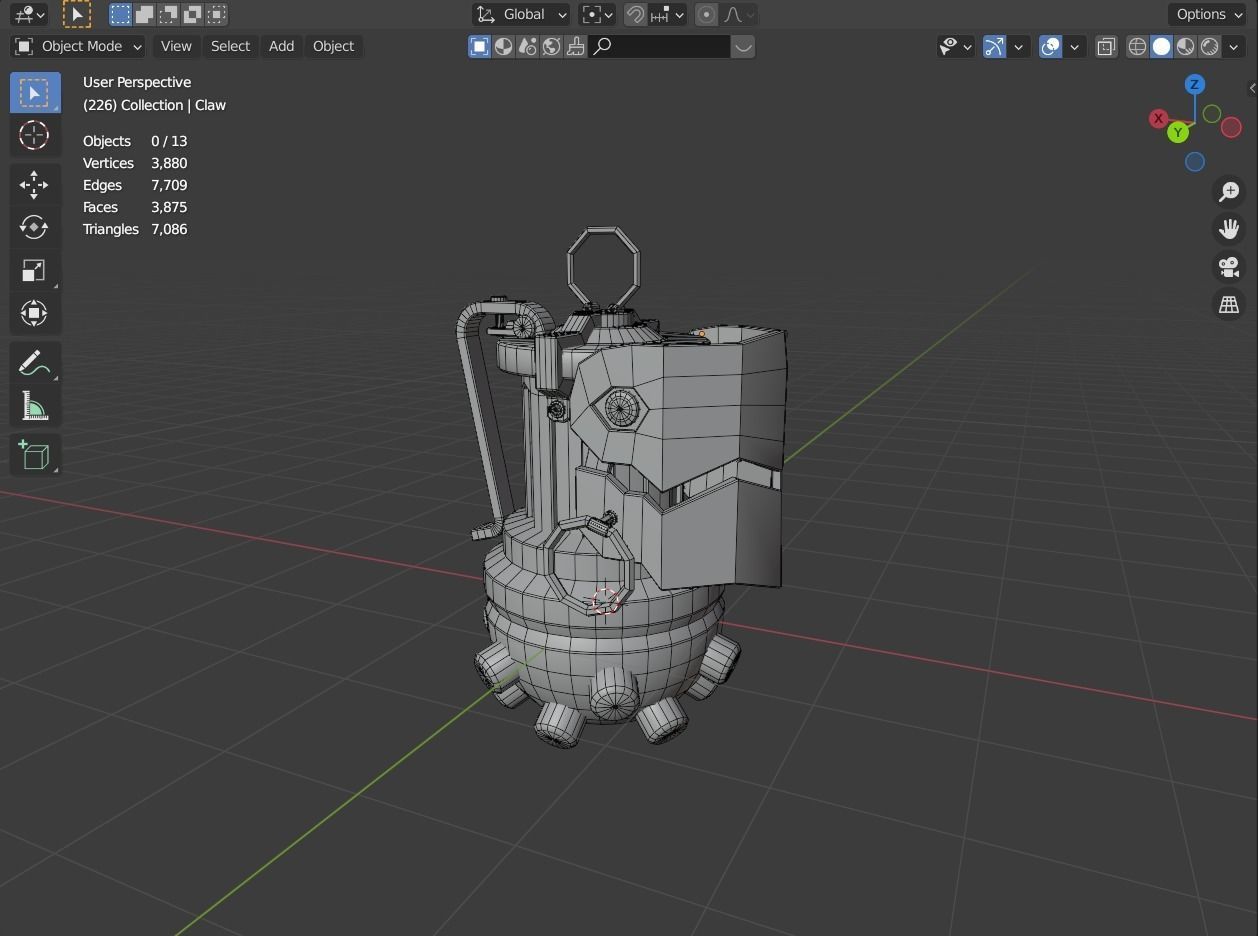
Task: Toggle viewport gizmos display
Action: click(994, 46)
